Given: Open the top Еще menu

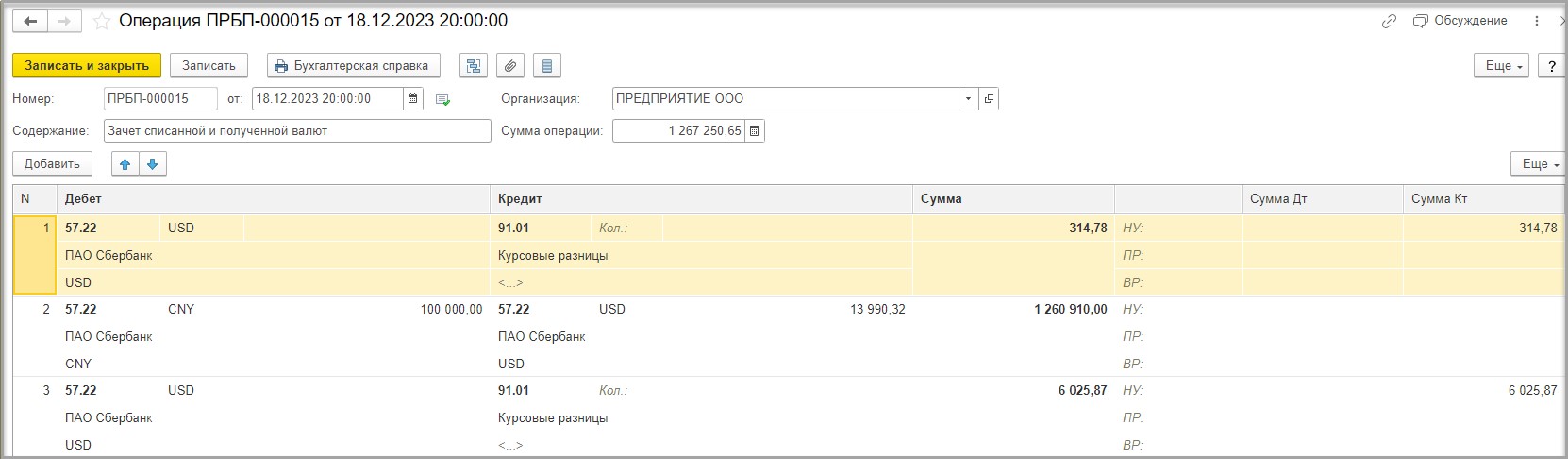Looking at the screenshot, I should pyautogui.click(x=1504, y=66).
